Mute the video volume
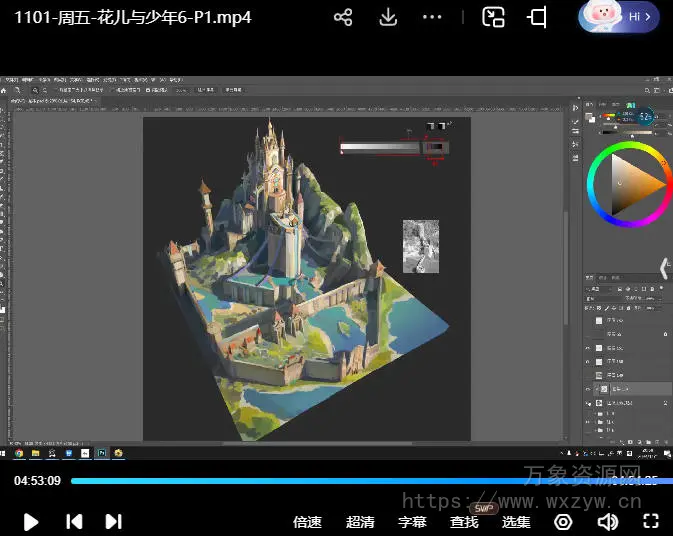 coord(607,521)
